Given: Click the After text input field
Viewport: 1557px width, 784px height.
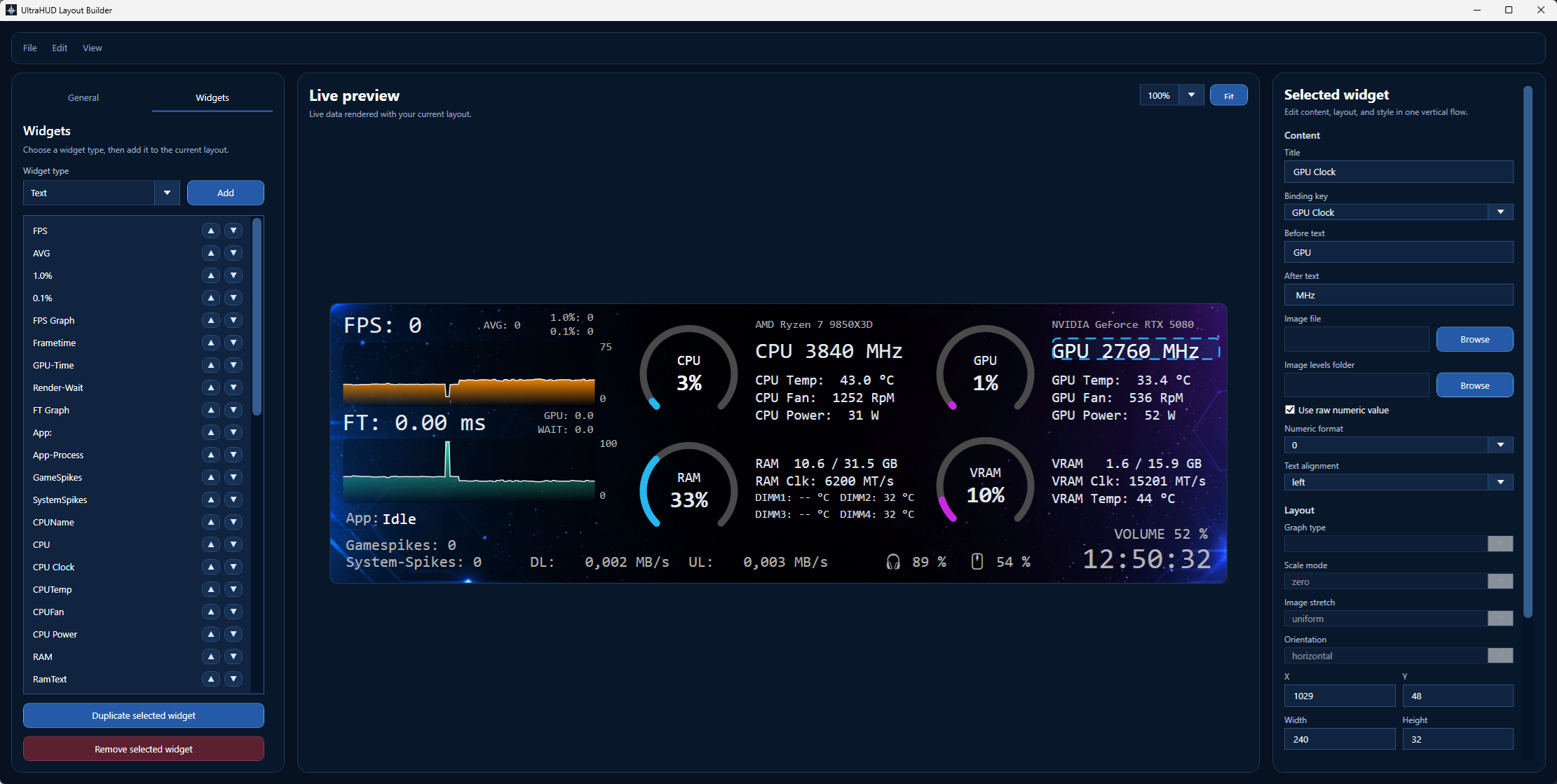Looking at the screenshot, I should tap(1398, 295).
